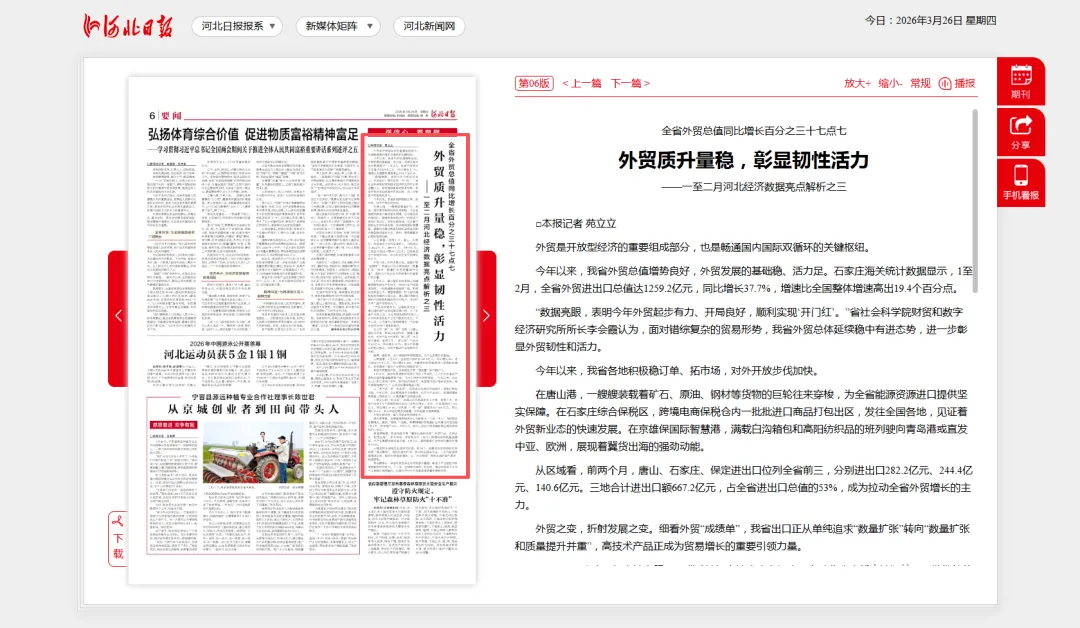Click the article vertical scrollbar

[x=975, y=201]
